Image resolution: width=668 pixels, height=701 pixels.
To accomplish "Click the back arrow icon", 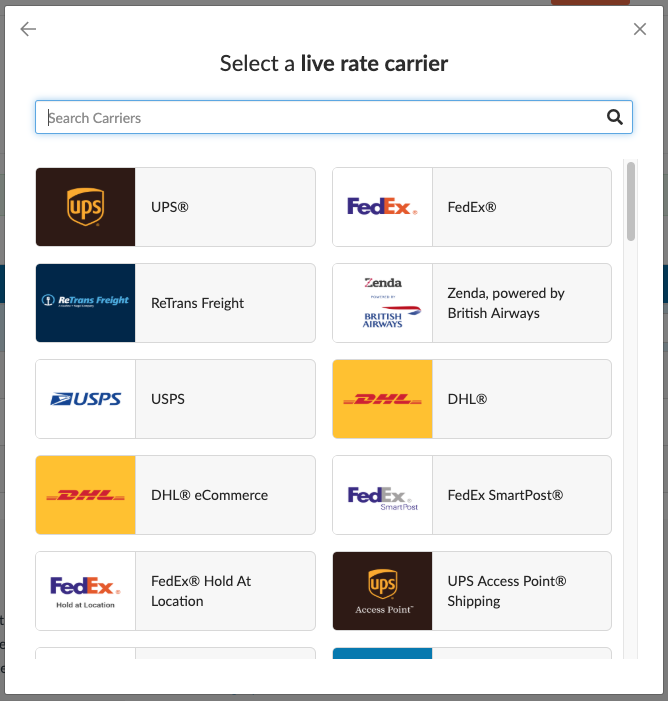I will pyautogui.click(x=28, y=29).
